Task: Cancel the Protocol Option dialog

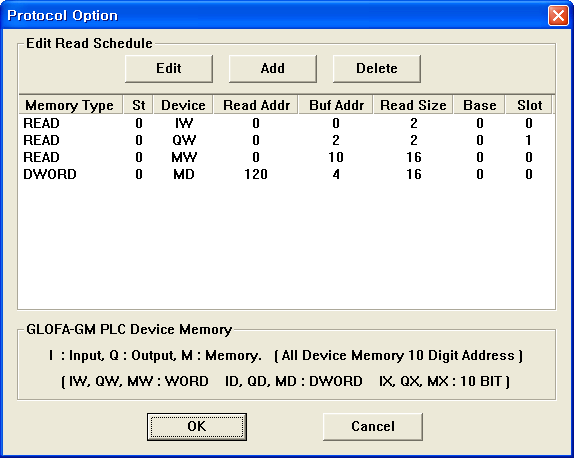Action: [373, 427]
